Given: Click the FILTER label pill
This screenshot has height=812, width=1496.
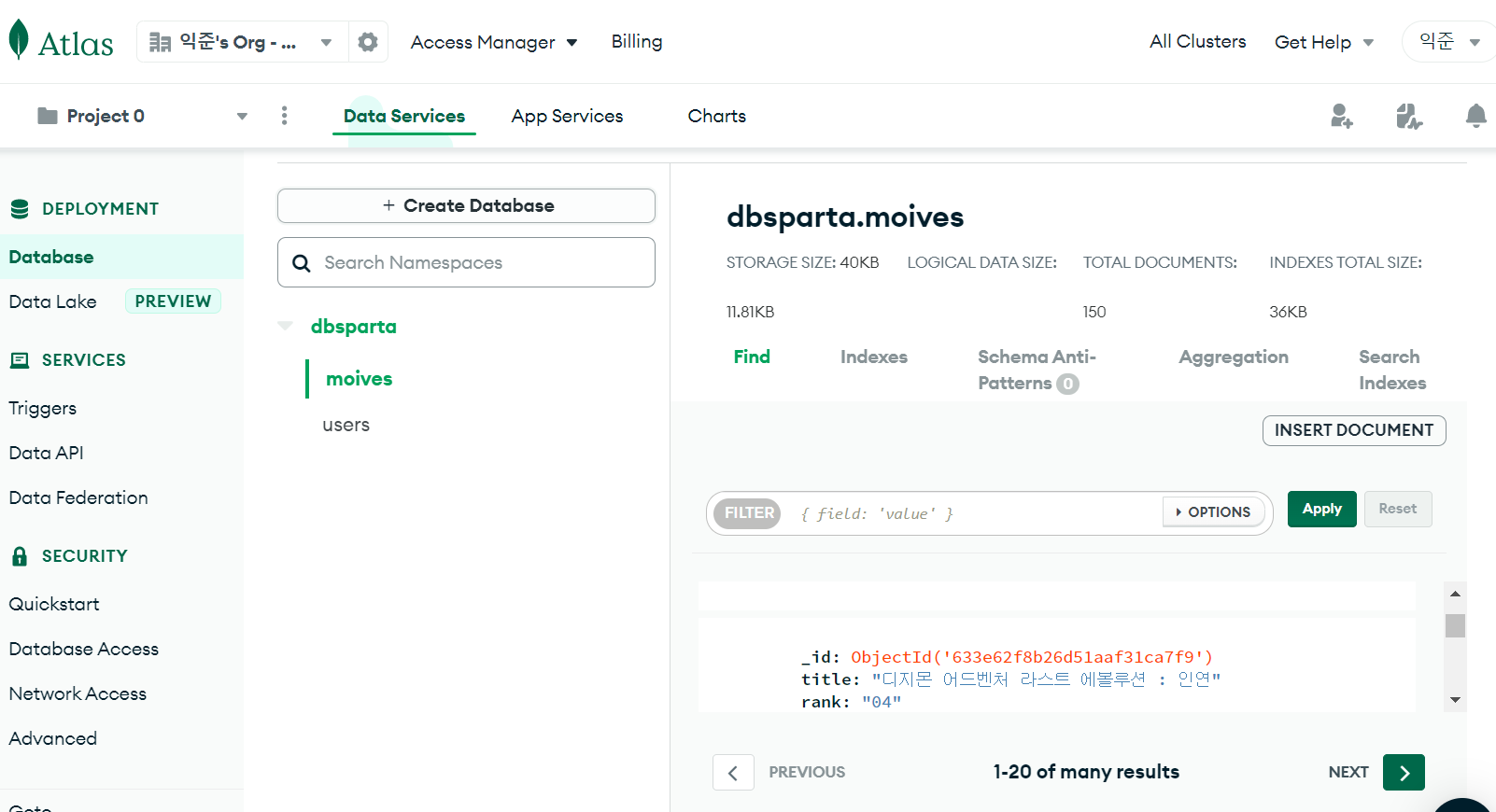Looking at the screenshot, I should [747, 512].
